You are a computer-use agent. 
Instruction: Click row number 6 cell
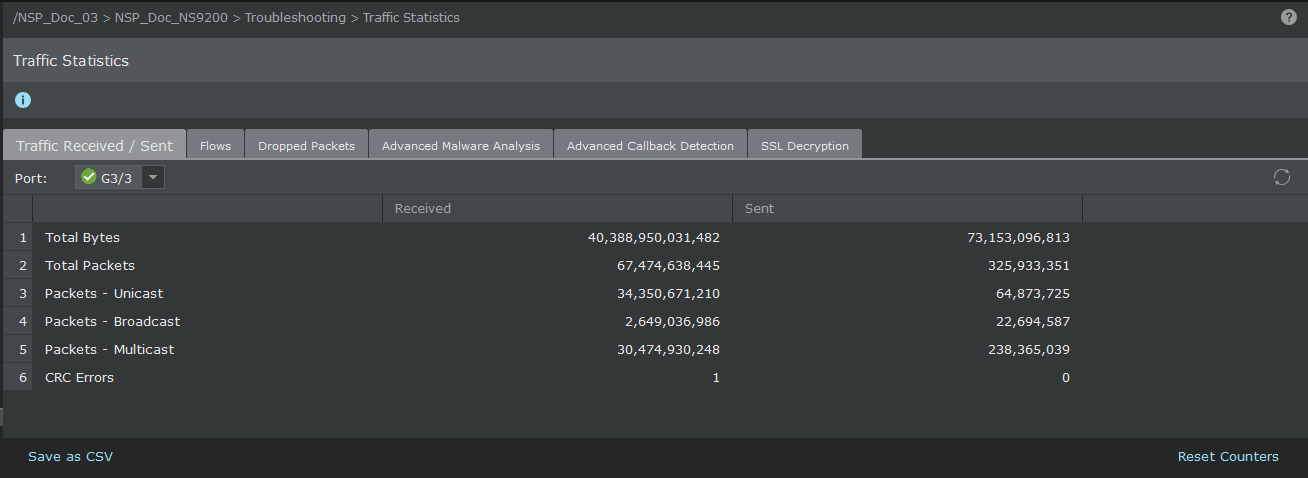click(18, 378)
